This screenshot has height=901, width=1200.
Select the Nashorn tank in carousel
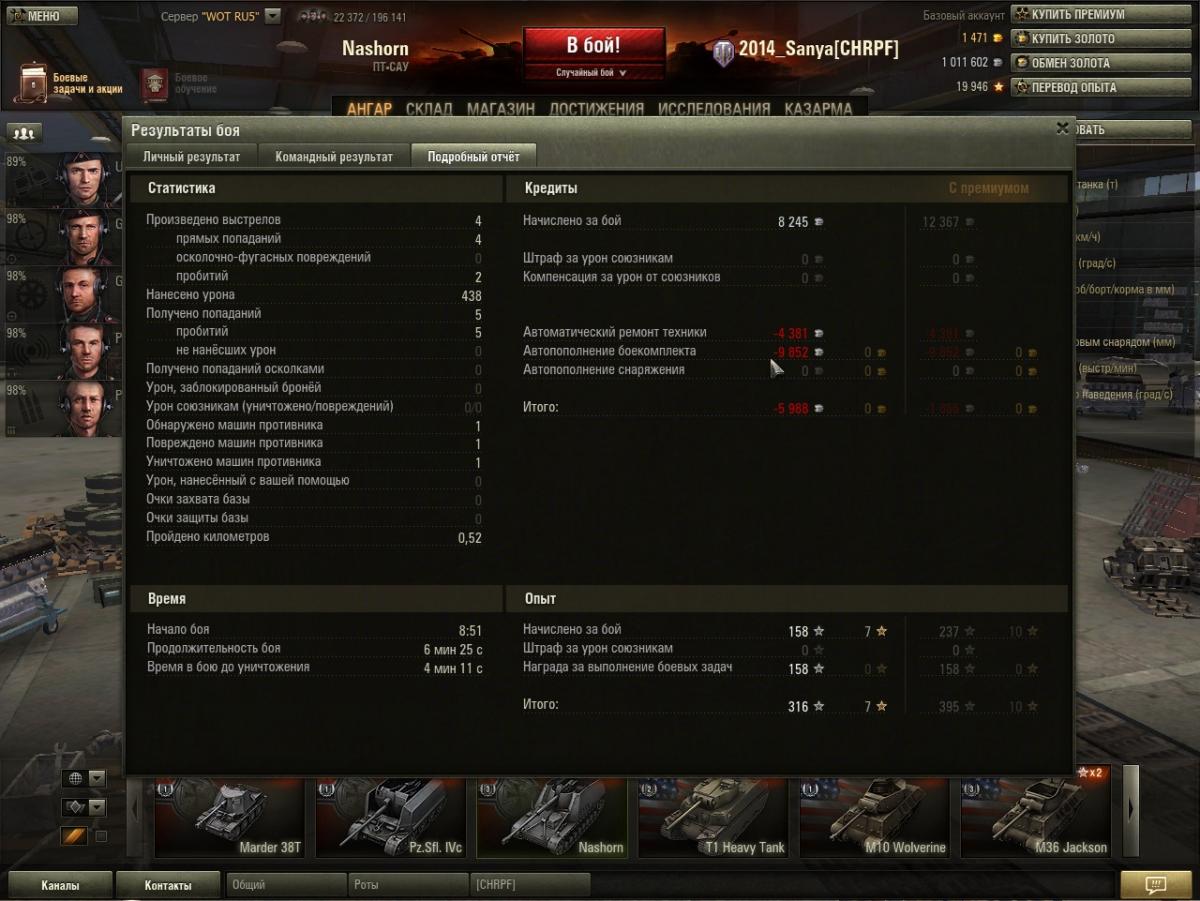click(552, 819)
